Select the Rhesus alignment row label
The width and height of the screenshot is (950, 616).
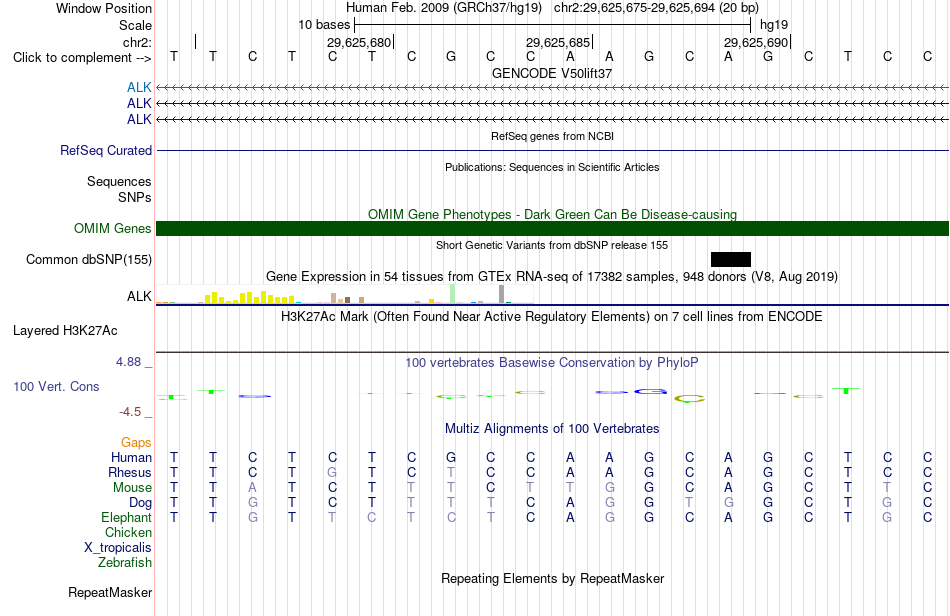[x=130, y=472]
